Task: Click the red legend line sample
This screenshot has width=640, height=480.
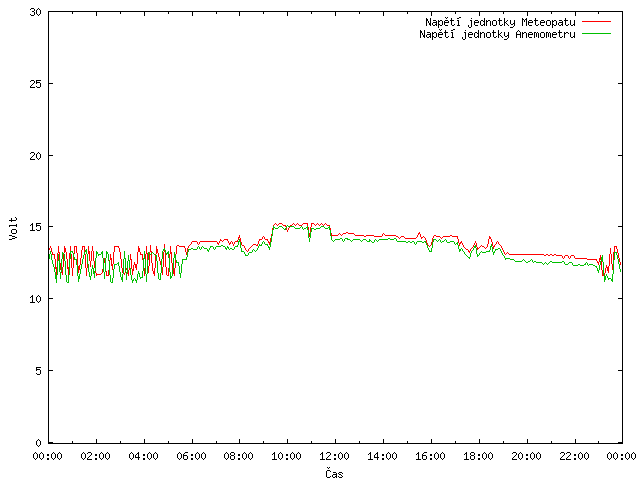Action: (596, 22)
